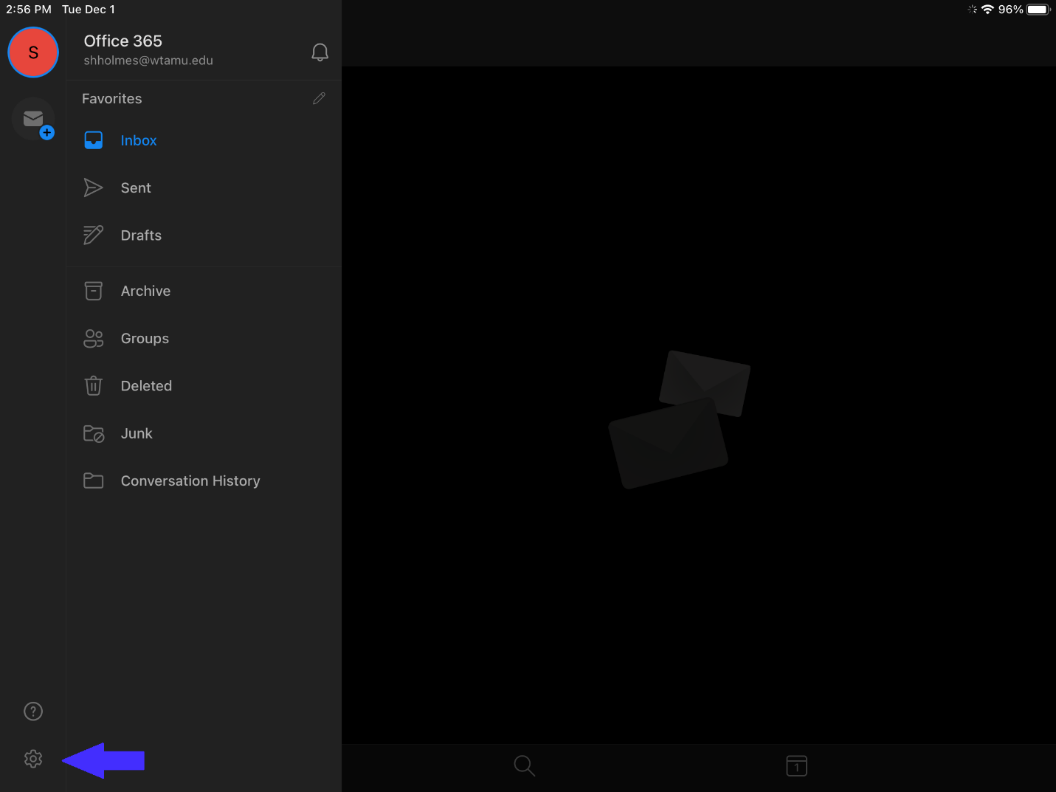Tap the blue Inbox tray icon
The height and width of the screenshot is (792, 1056).
94,140
